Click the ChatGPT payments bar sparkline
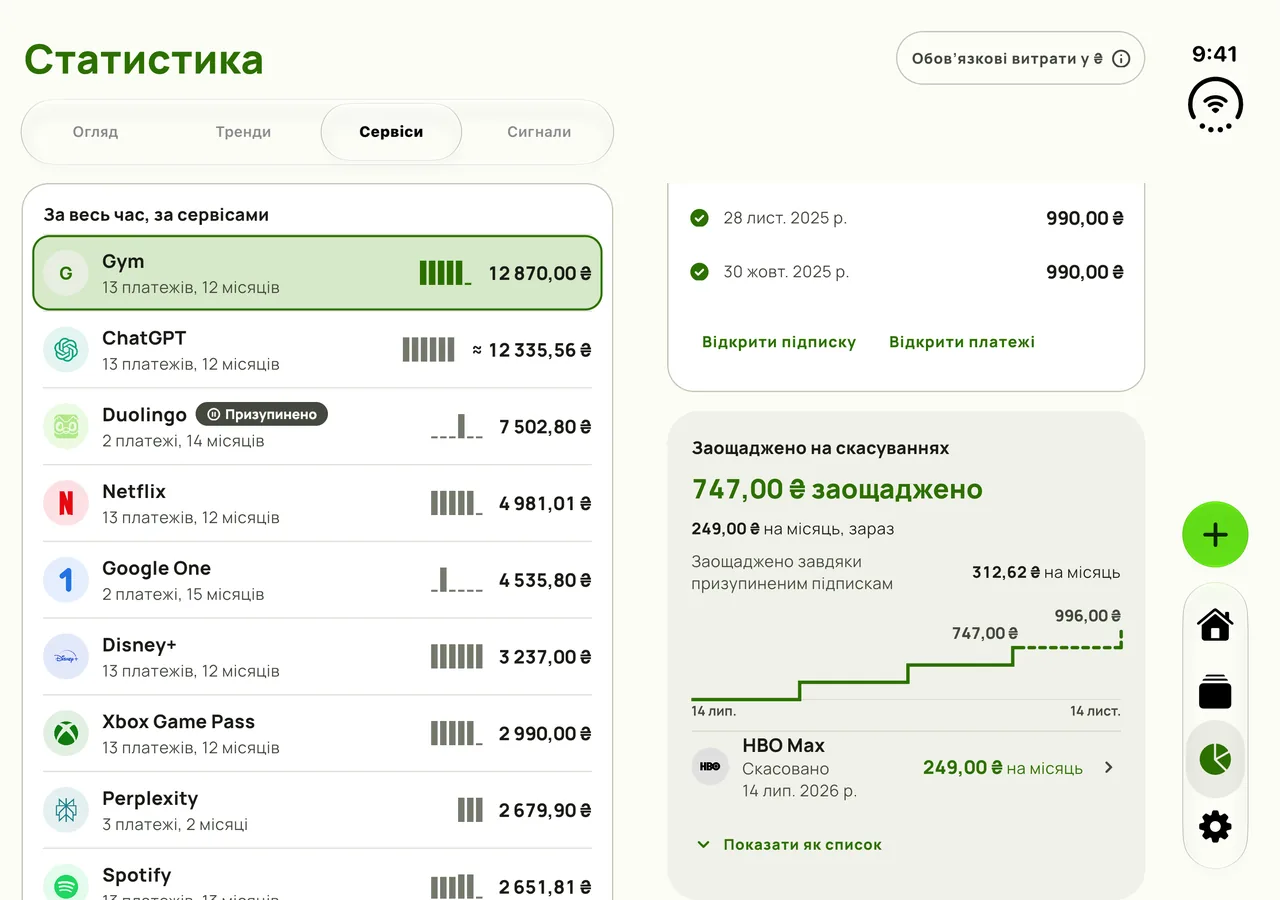This screenshot has height=900, width=1280. coord(428,350)
